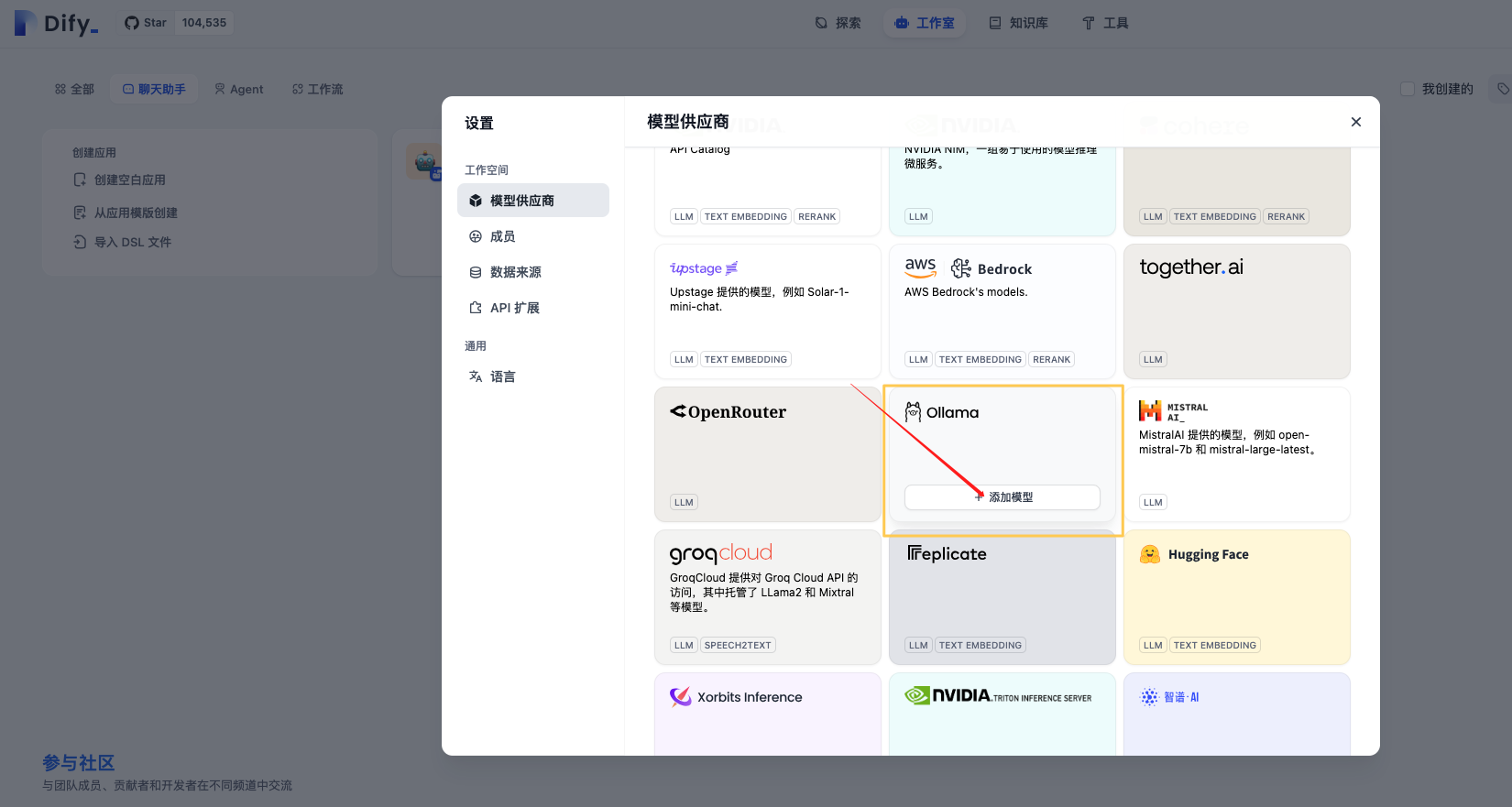1512x807 pixels.
Task: Switch to the 工作室 tab
Action: click(x=925, y=23)
